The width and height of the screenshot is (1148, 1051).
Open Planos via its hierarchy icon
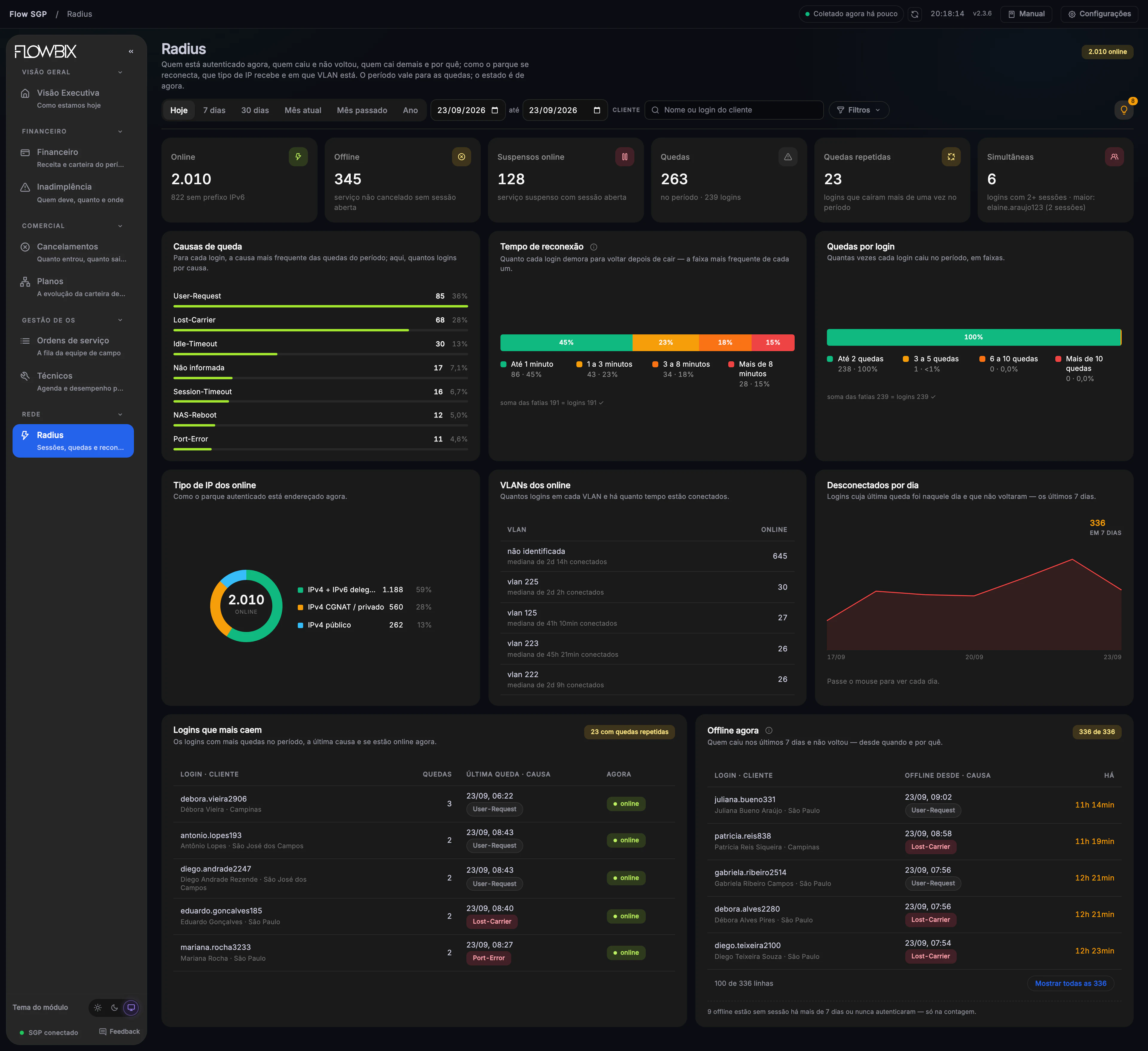pos(25,282)
